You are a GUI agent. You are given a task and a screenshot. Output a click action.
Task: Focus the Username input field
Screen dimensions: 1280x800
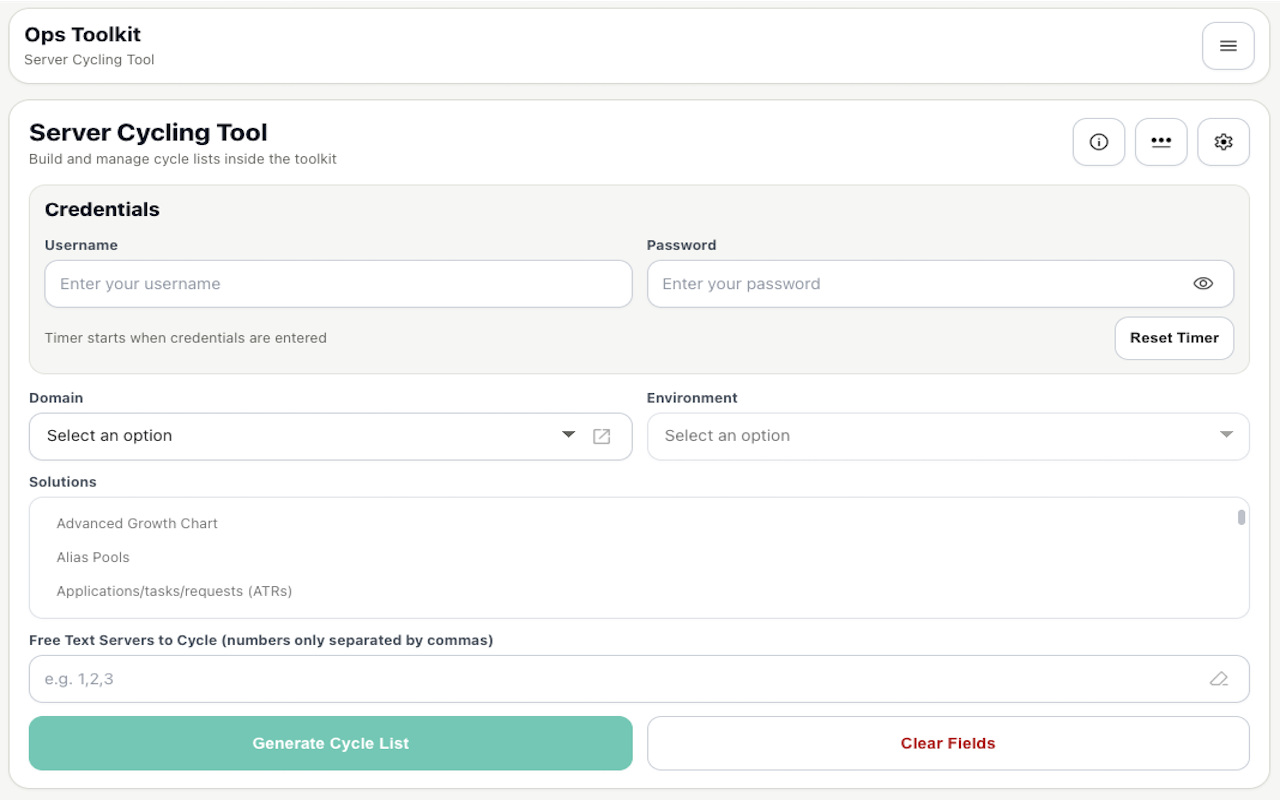tap(338, 284)
